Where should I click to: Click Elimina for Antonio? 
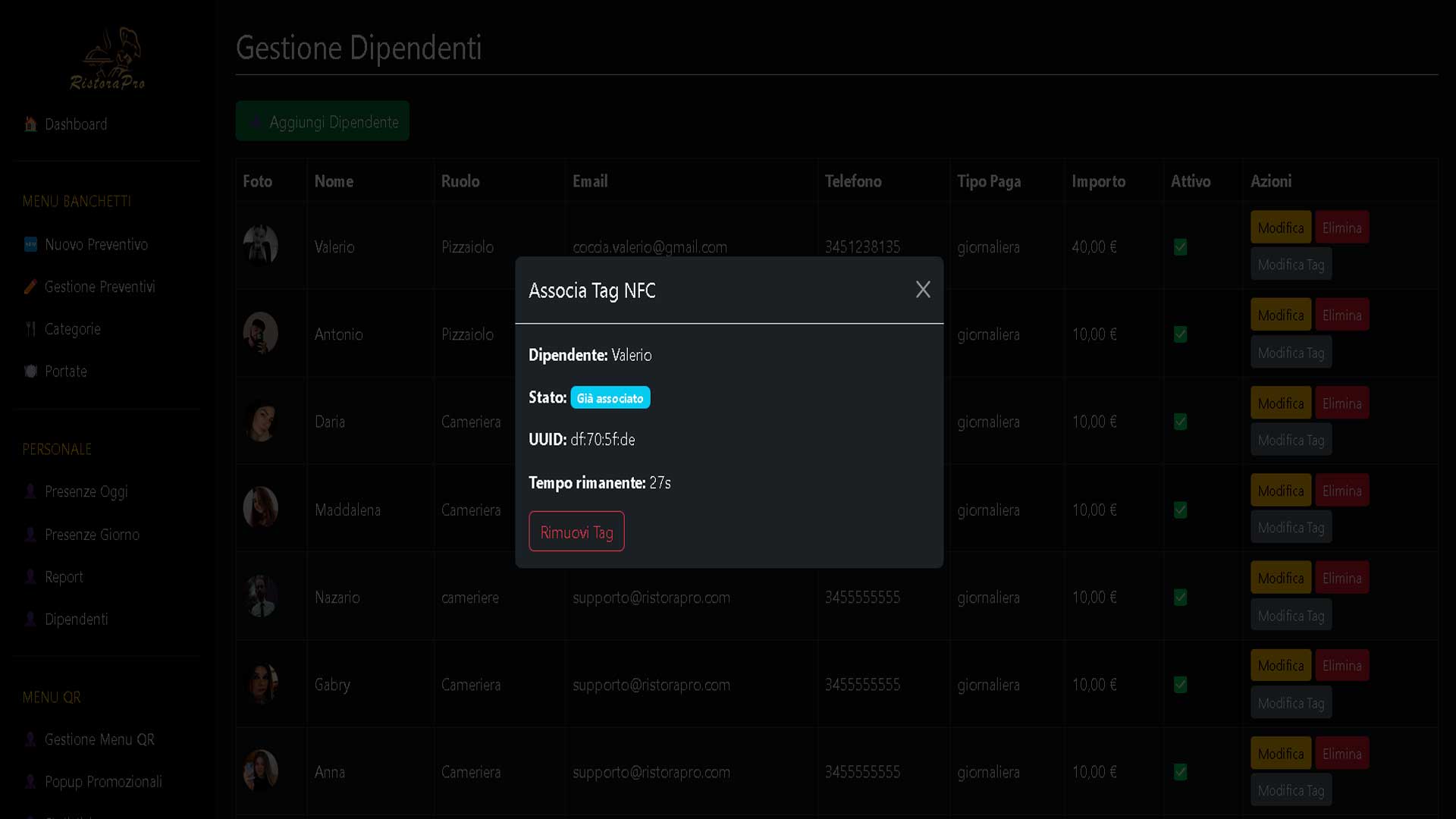tap(1341, 315)
